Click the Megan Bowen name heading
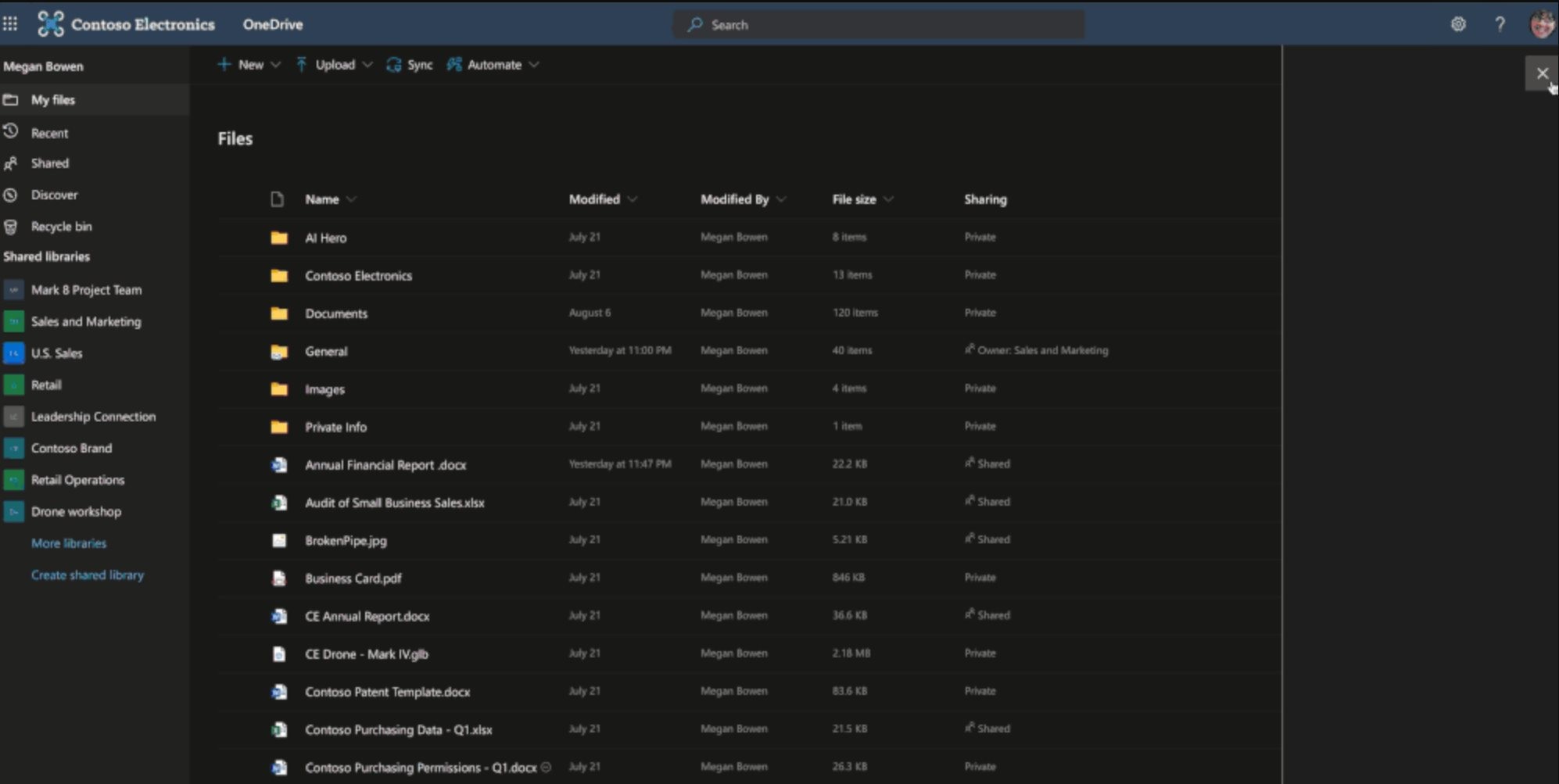The image size is (1559, 784). point(43,66)
